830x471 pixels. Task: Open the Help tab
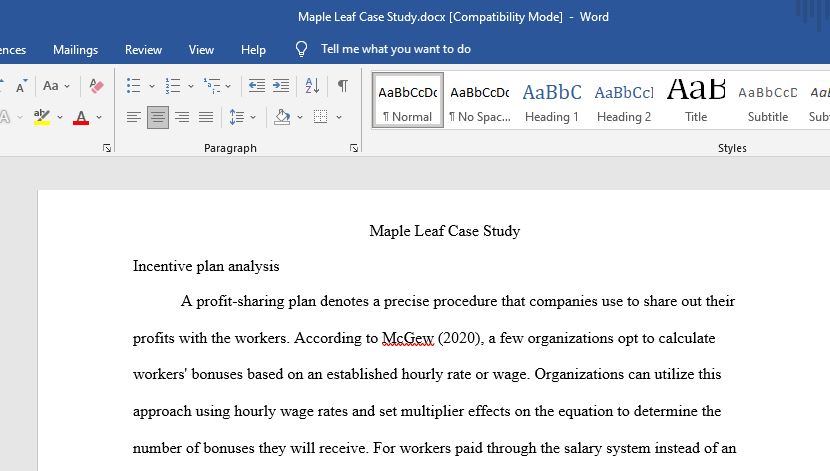(253, 50)
